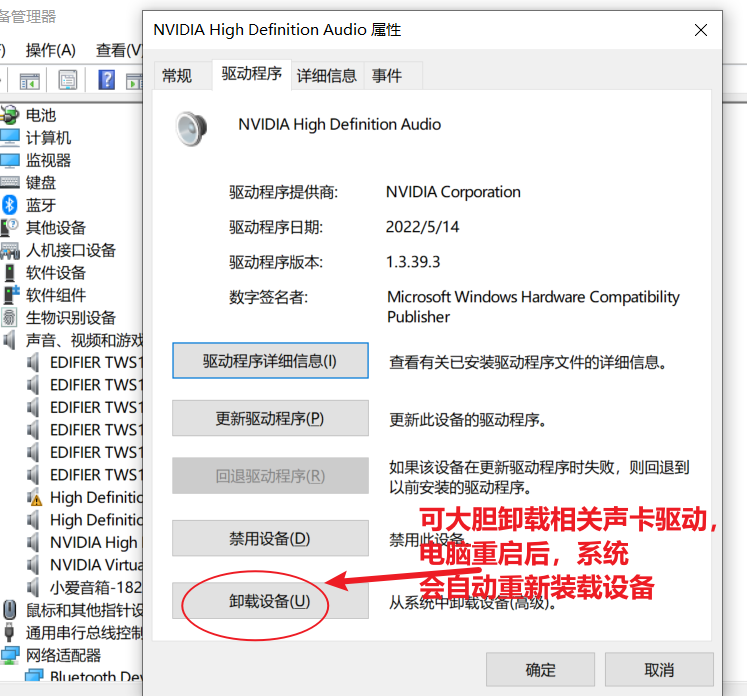The height and width of the screenshot is (696, 747).
Task: Click the Mice and pointing devices (鼠标和其他指针设备) icon
Action: pos(10,610)
